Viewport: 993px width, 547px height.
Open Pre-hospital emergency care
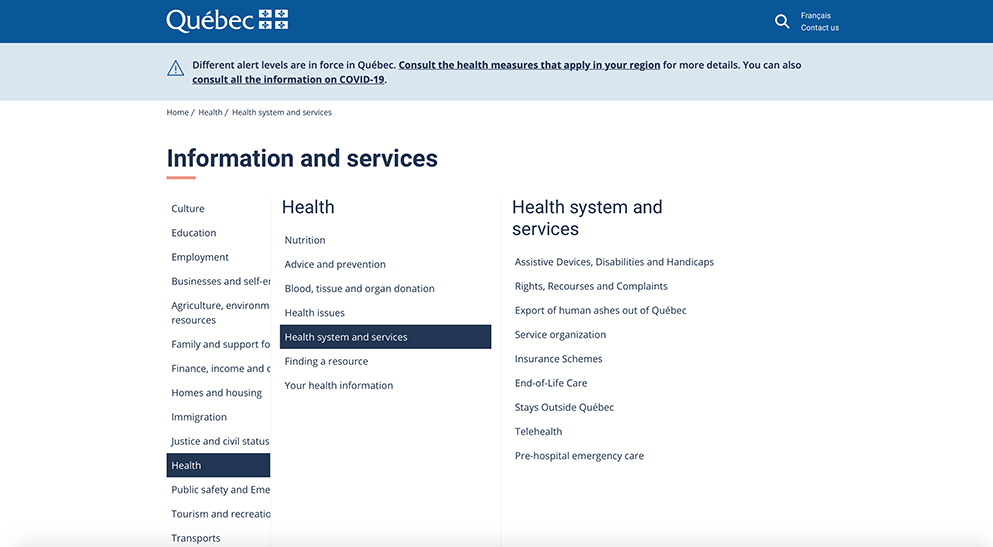click(579, 456)
